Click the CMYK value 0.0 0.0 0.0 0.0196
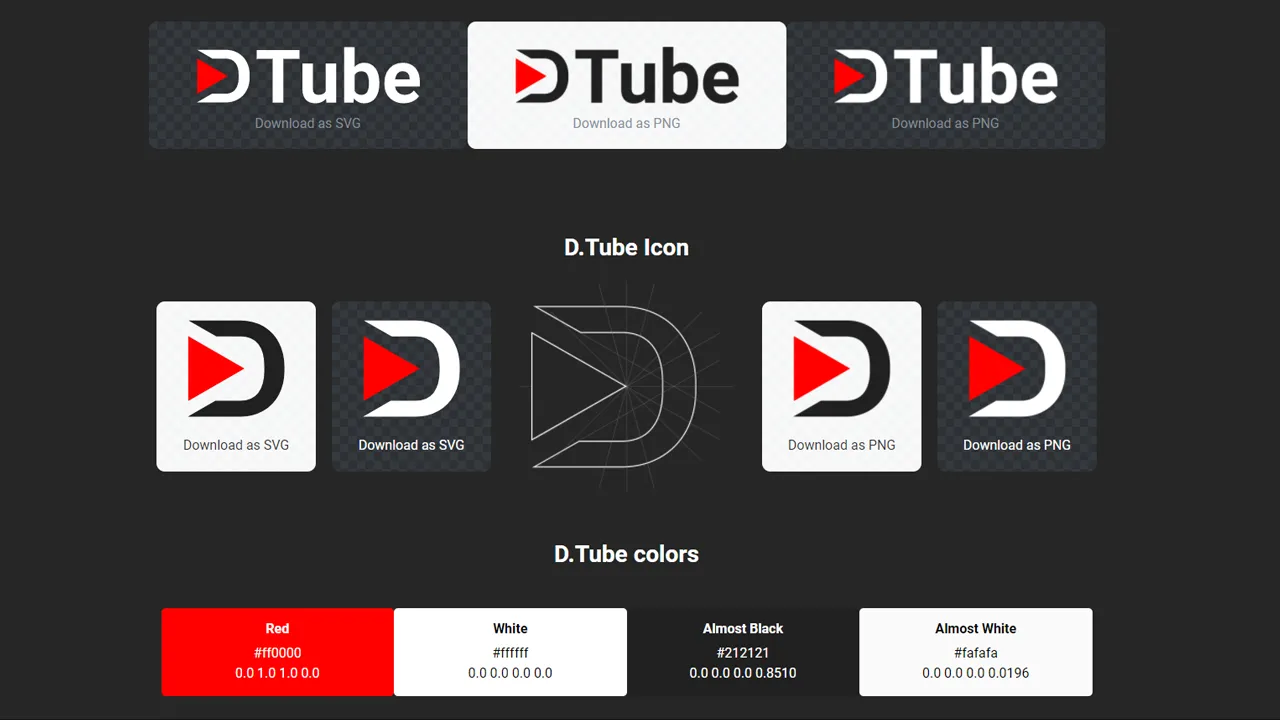 [x=976, y=673]
